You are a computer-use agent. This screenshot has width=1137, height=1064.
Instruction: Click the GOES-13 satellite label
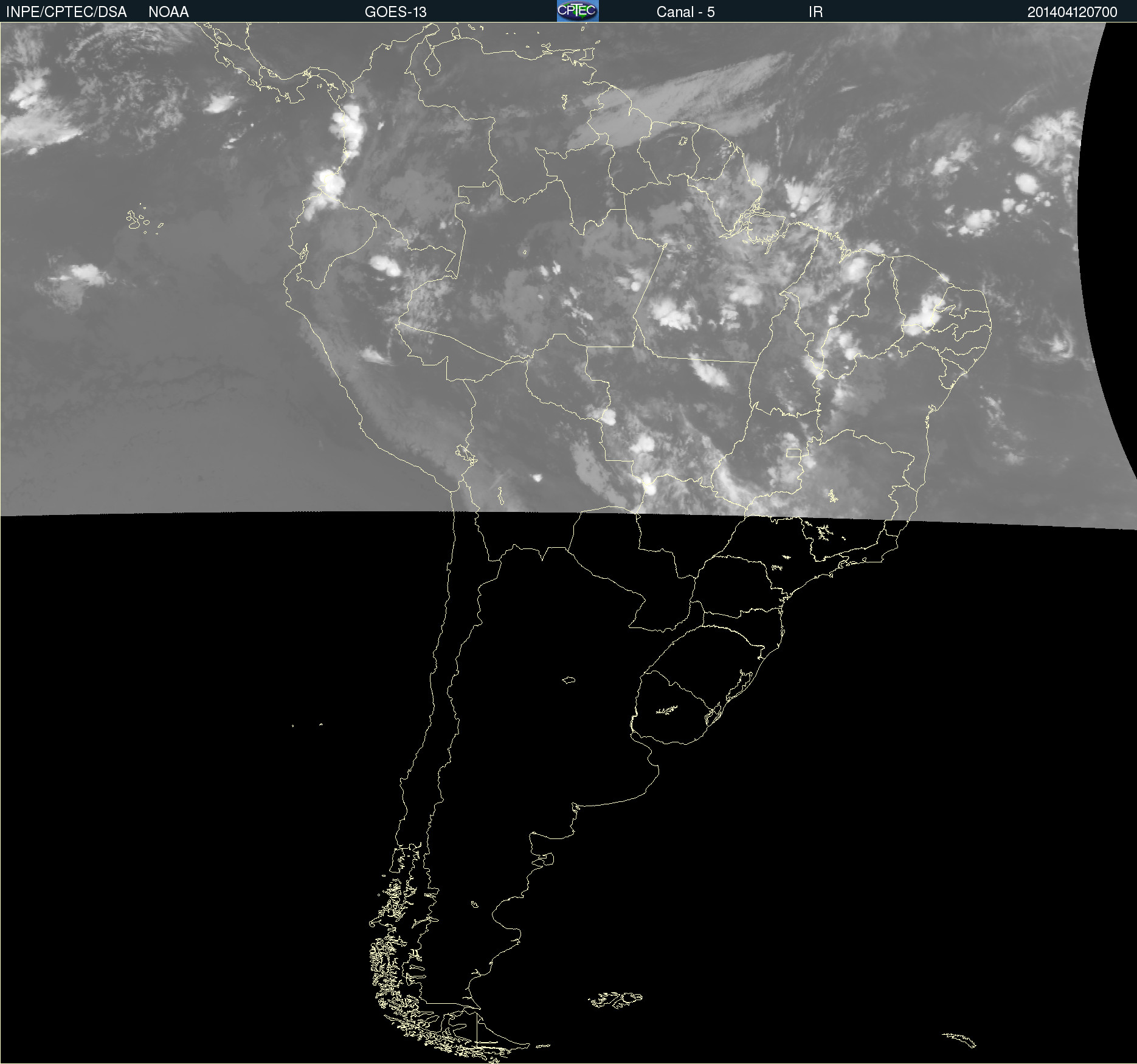click(396, 12)
